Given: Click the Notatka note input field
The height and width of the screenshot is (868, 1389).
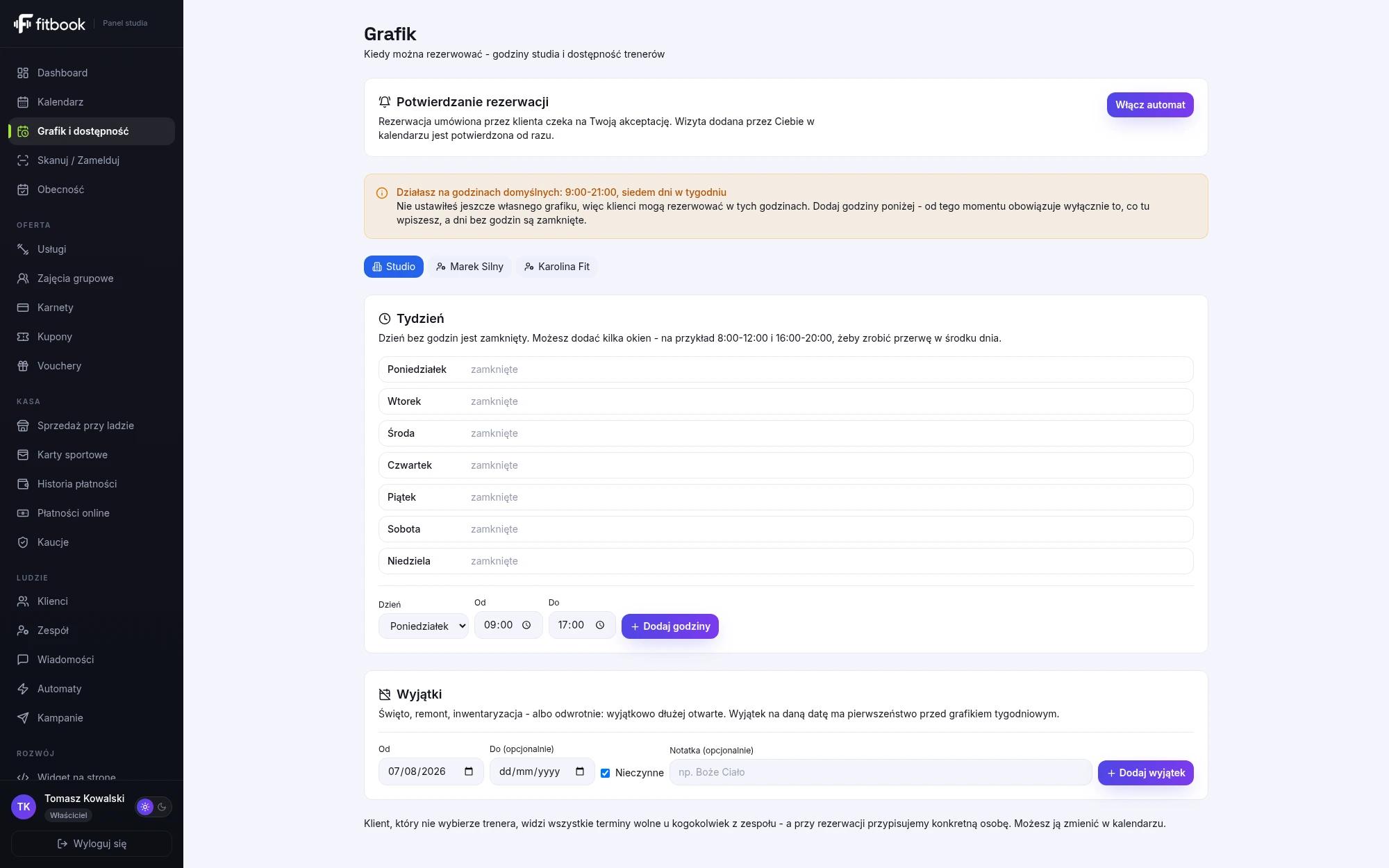Looking at the screenshot, I should pos(881,772).
